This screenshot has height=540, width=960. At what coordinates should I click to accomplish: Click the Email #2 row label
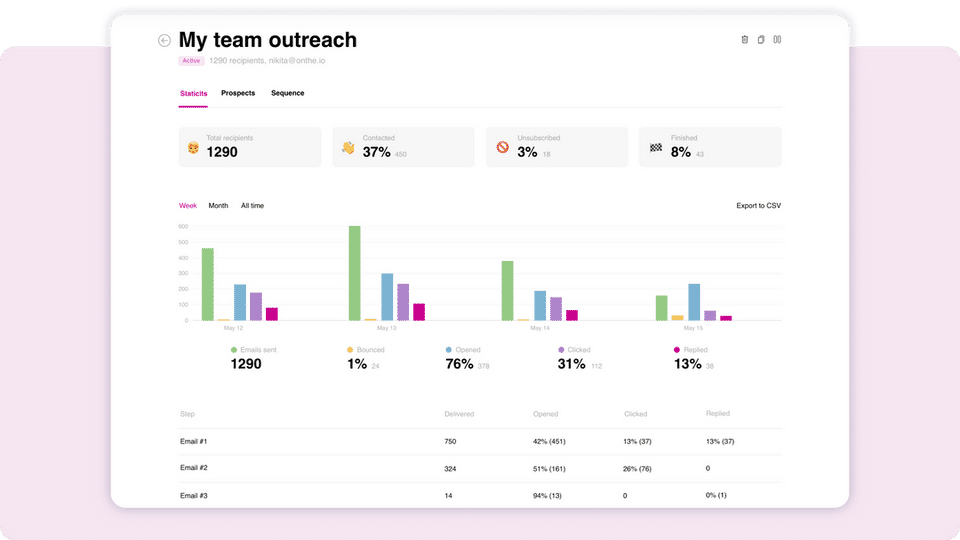click(x=193, y=468)
